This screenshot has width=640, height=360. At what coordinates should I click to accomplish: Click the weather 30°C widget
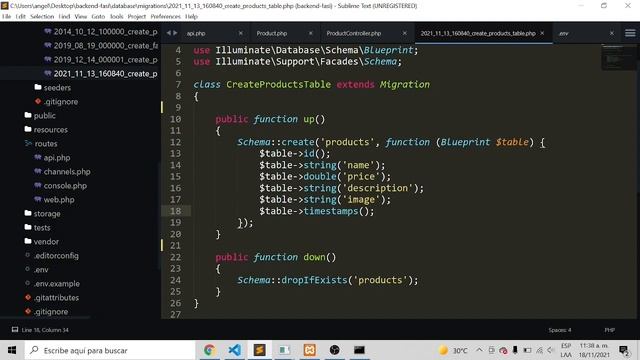tap(453, 350)
